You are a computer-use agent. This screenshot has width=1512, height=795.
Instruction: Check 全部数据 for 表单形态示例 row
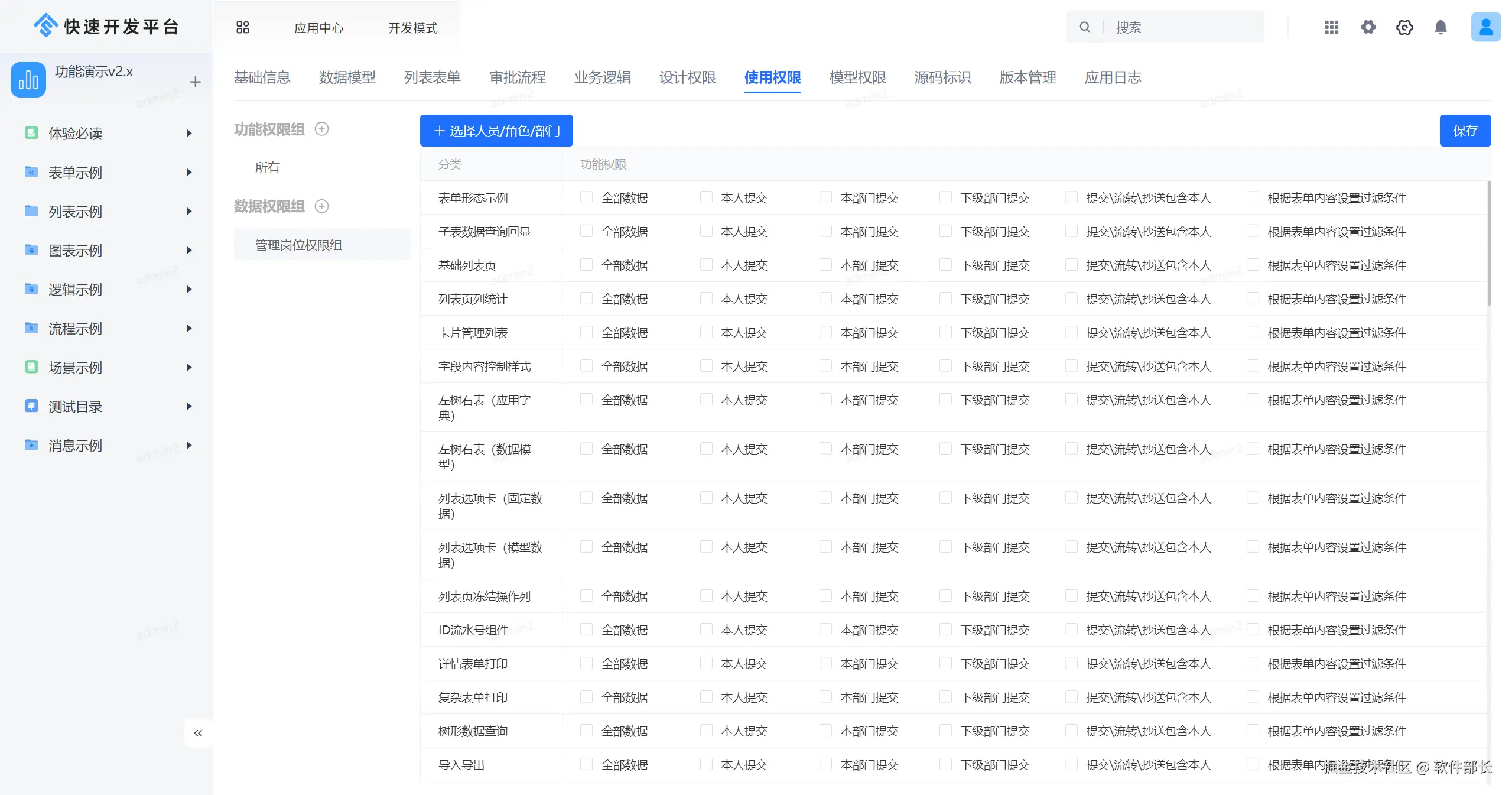point(586,197)
